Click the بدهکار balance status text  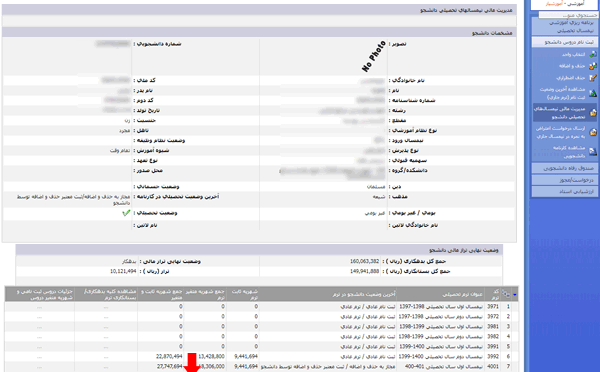[x=129, y=261]
